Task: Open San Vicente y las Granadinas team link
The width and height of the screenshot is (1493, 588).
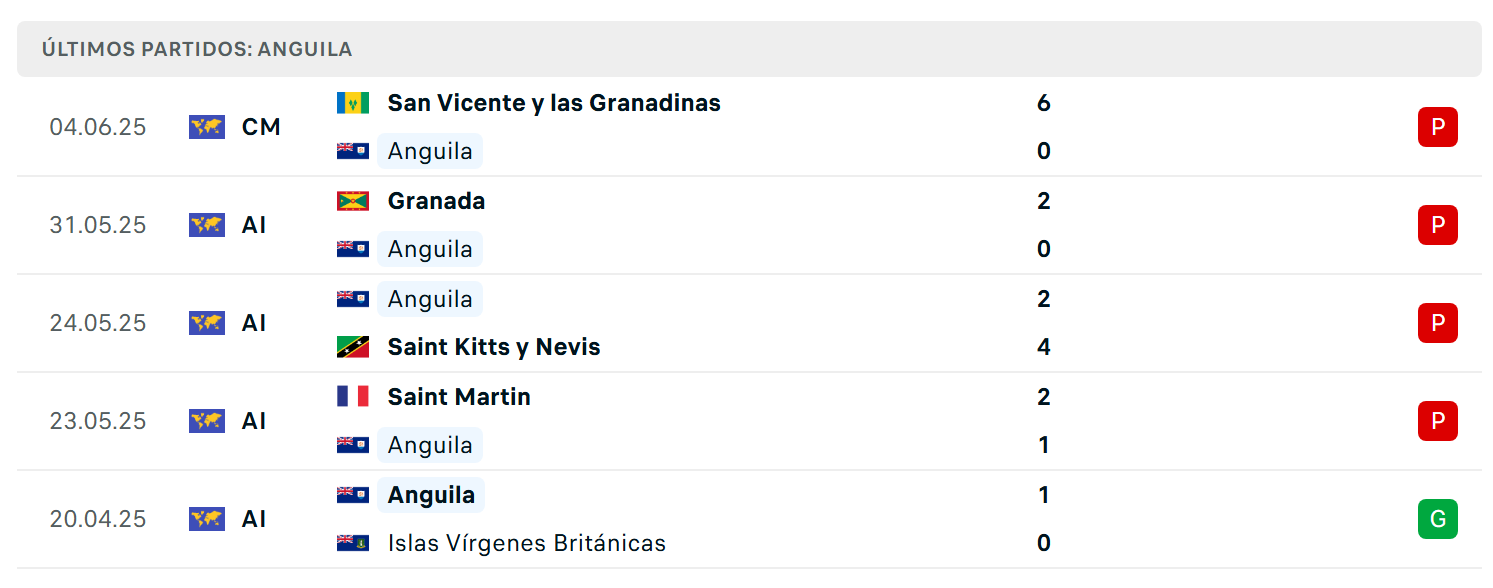Action: pyautogui.click(x=554, y=103)
